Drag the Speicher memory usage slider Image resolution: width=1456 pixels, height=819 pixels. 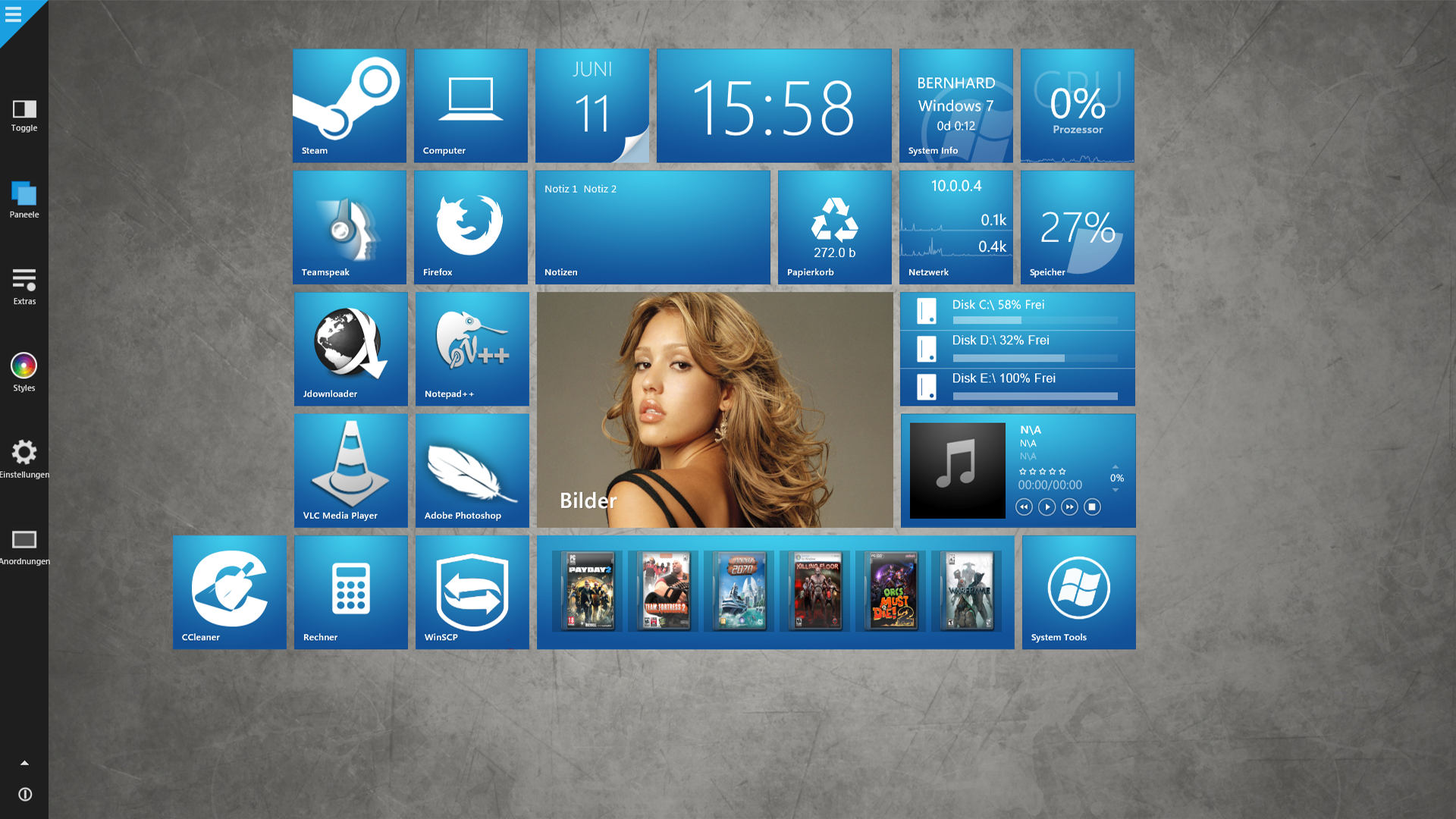click(1077, 227)
